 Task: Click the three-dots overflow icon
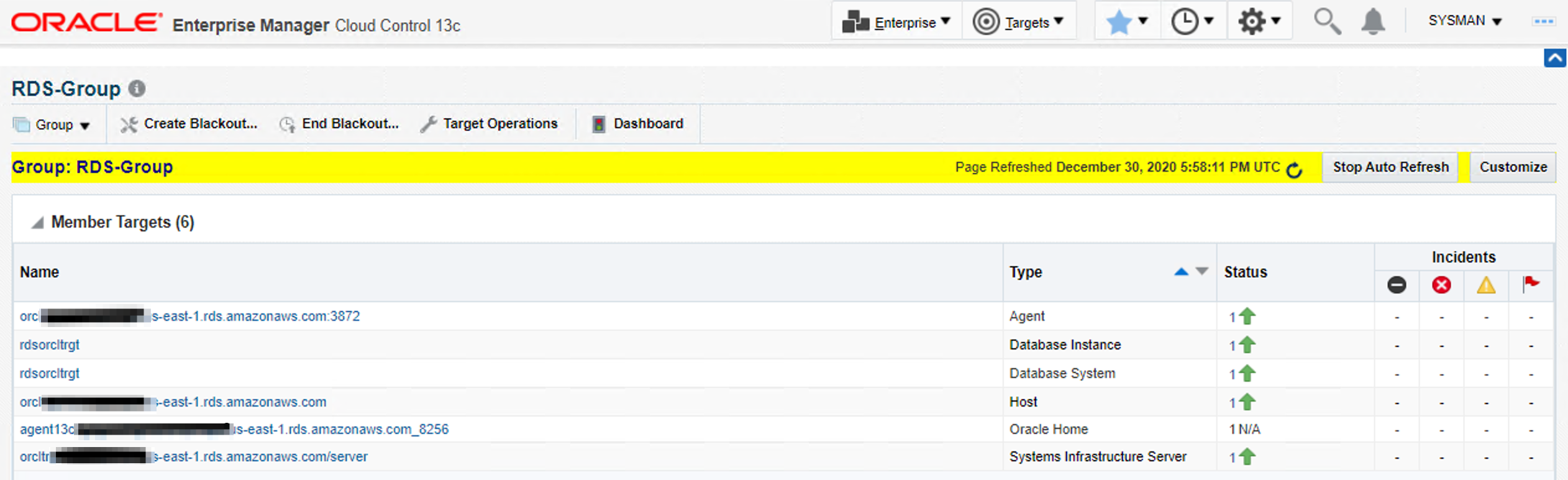[x=1544, y=21]
